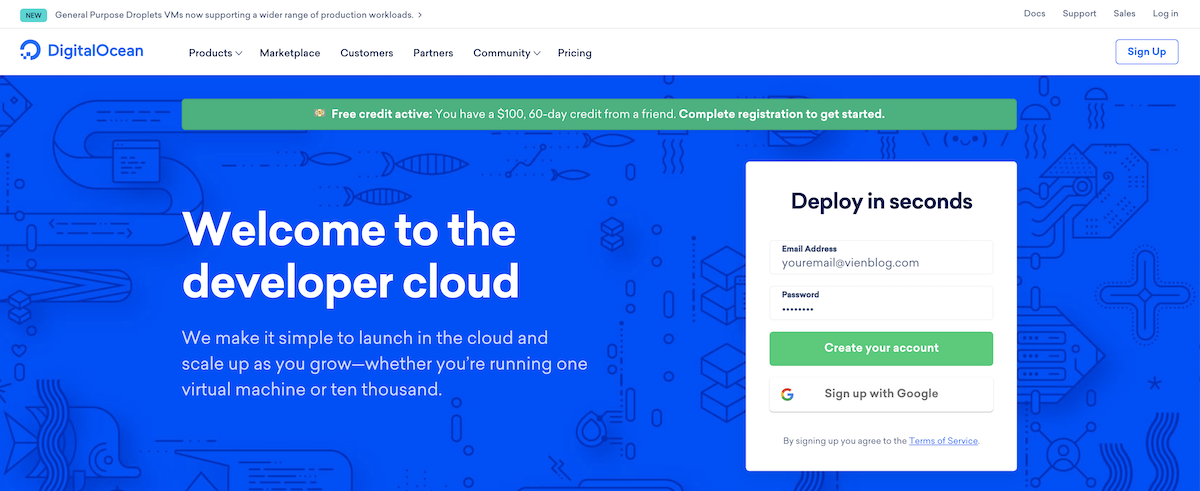The image size is (1200, 491).
Task: Expand the Products dropdown menu
Action: point(215,53)
